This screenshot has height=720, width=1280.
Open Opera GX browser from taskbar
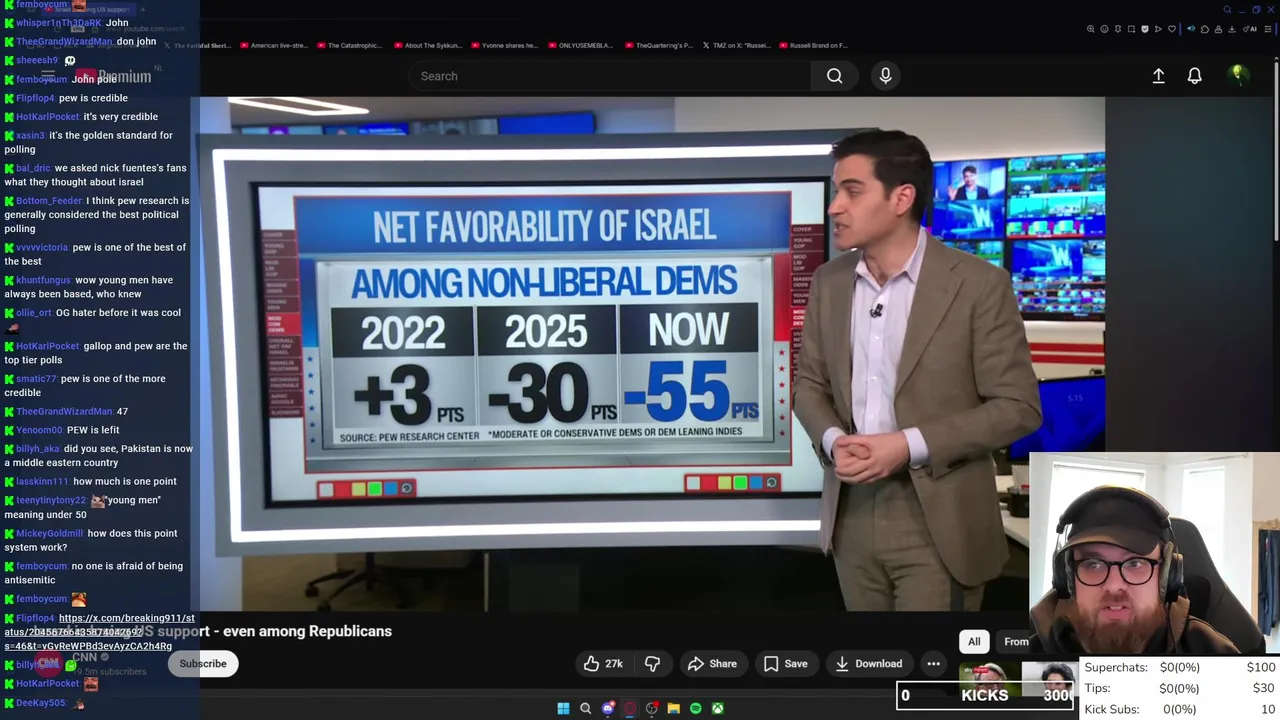pos(629,708)
